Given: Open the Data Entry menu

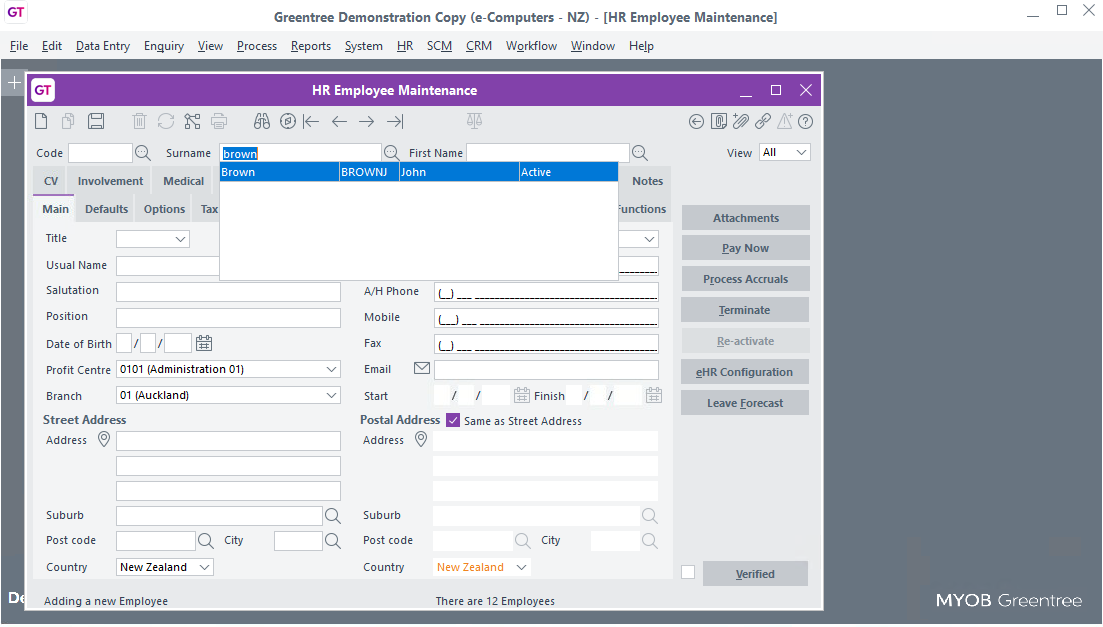Looking at the screenshot, I should pyautogui.click(x=103, y=46).
